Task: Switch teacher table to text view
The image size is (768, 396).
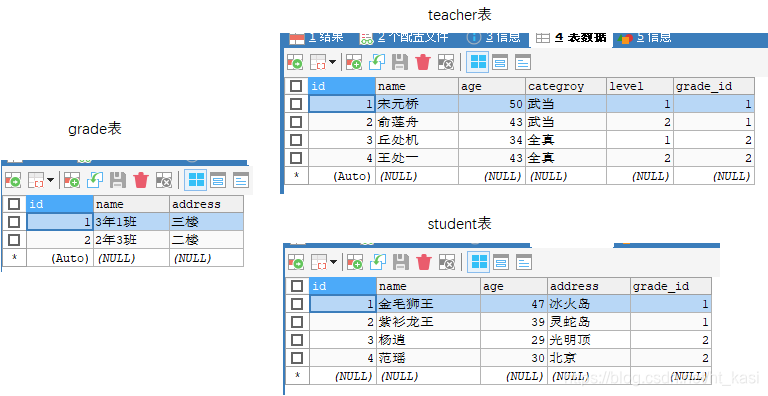Action: tap(523, 62)
